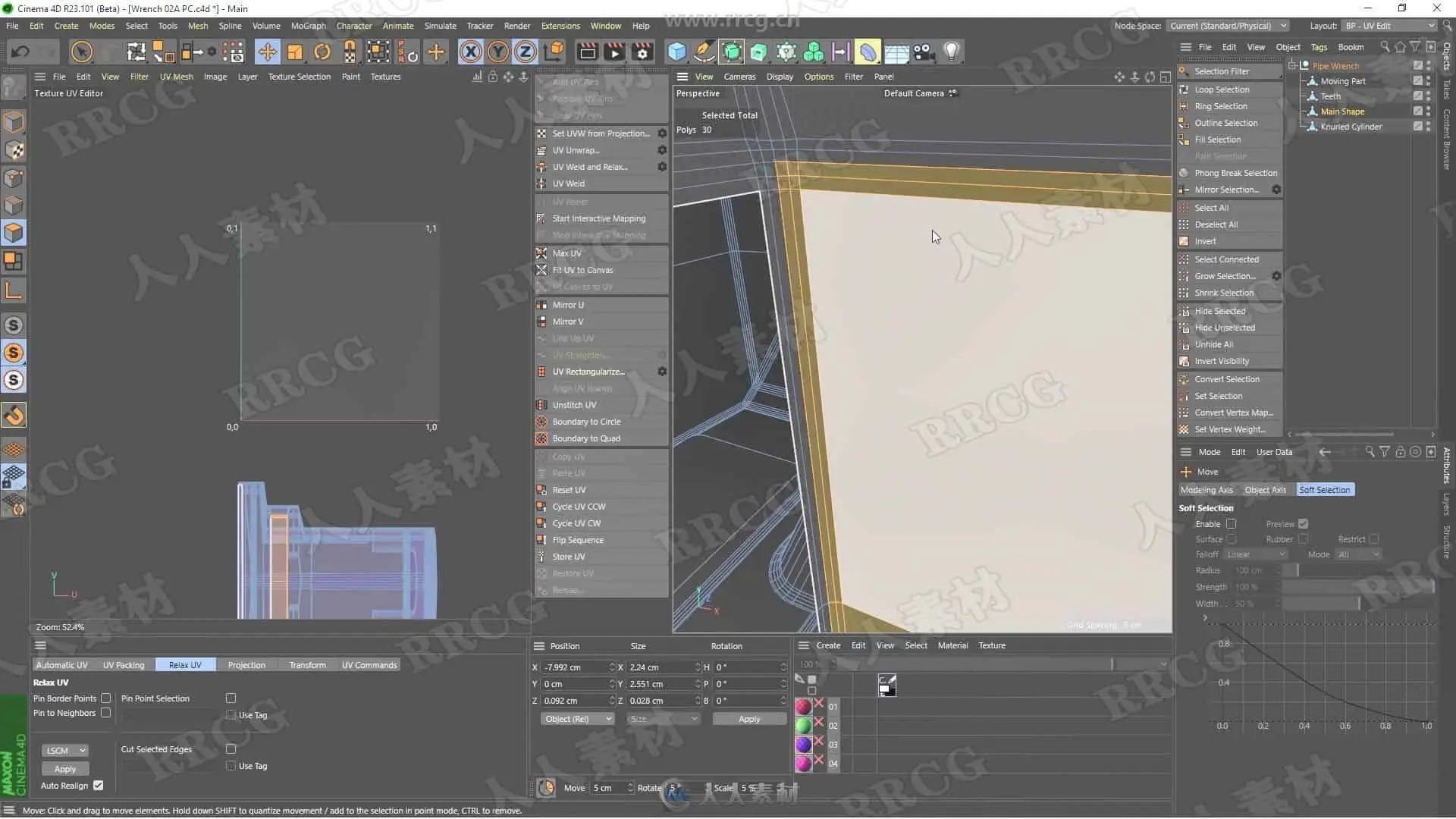
Task: Select the Rotate tool icon
Action: tap(322, 52)
